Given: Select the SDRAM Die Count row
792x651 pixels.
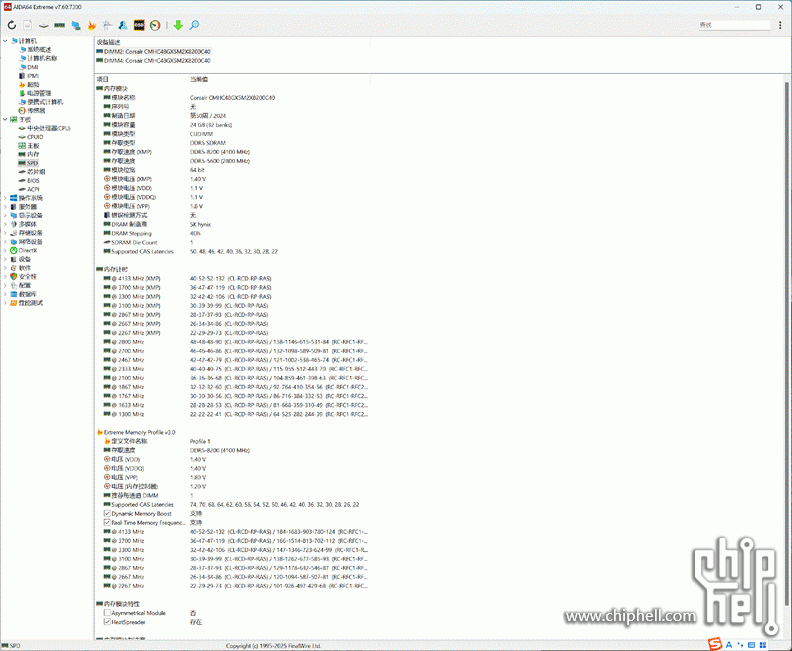Looking at the screenshot, I should 232,242.
